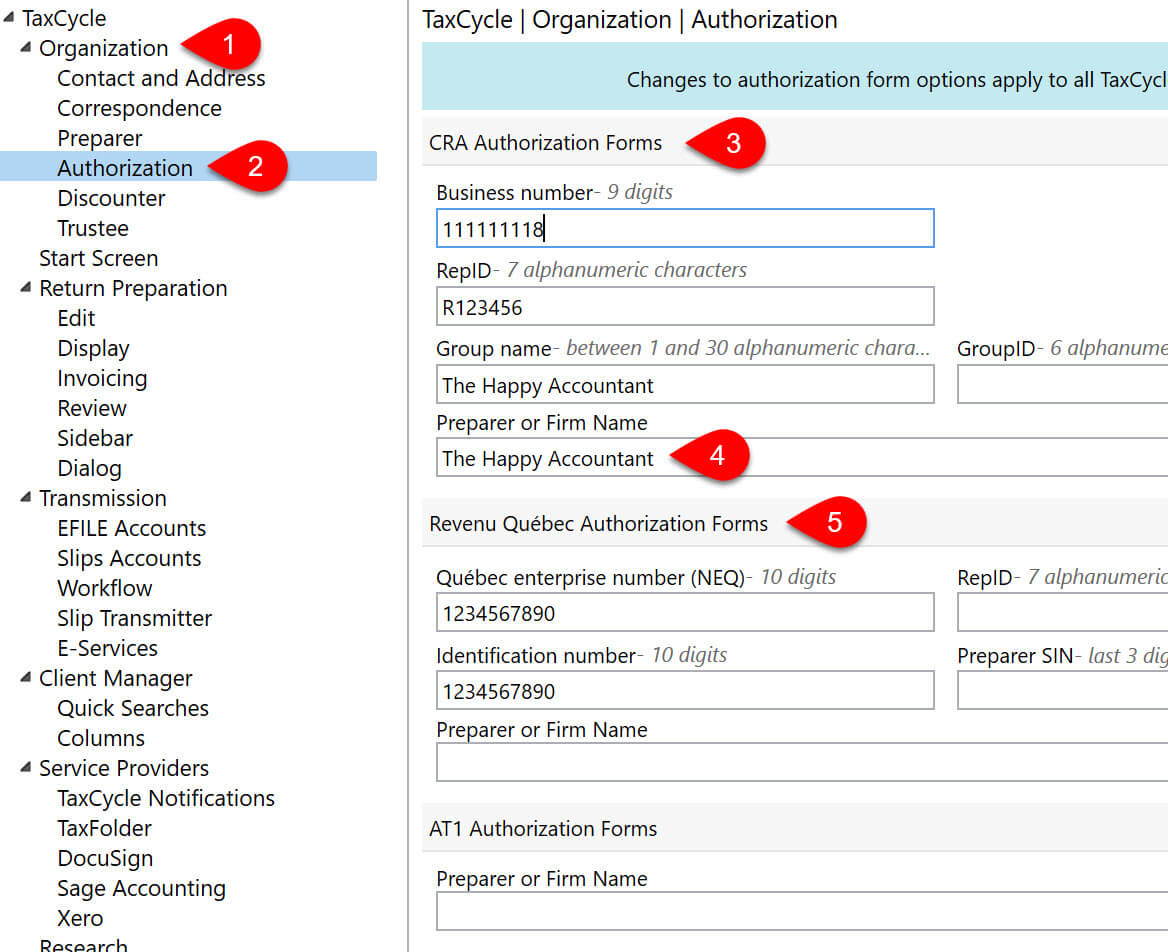Click the CRA Authorization Forms heading
Viewport: 1168px width, 952px height.
click(545, 142)
